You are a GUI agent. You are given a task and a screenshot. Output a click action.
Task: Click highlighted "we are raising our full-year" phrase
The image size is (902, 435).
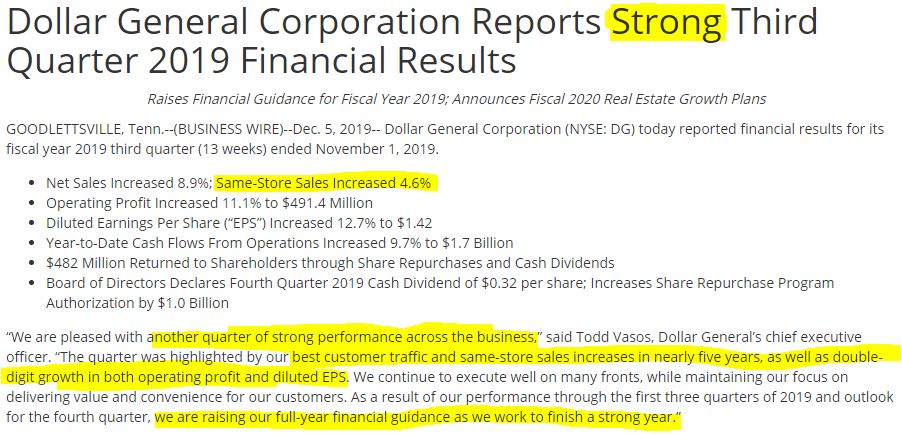(x=260, y=418)
